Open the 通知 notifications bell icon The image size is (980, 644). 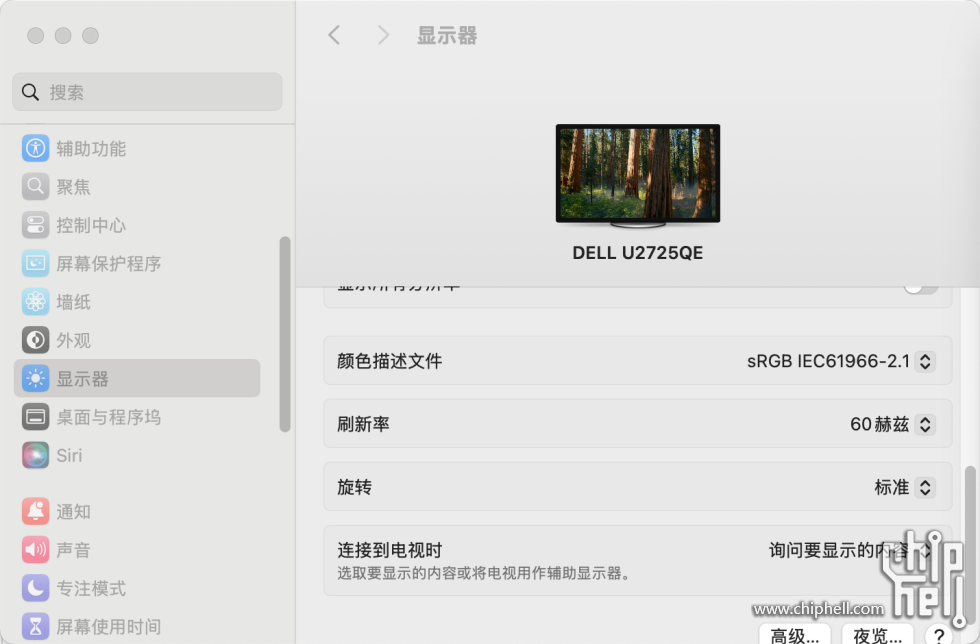36,511
